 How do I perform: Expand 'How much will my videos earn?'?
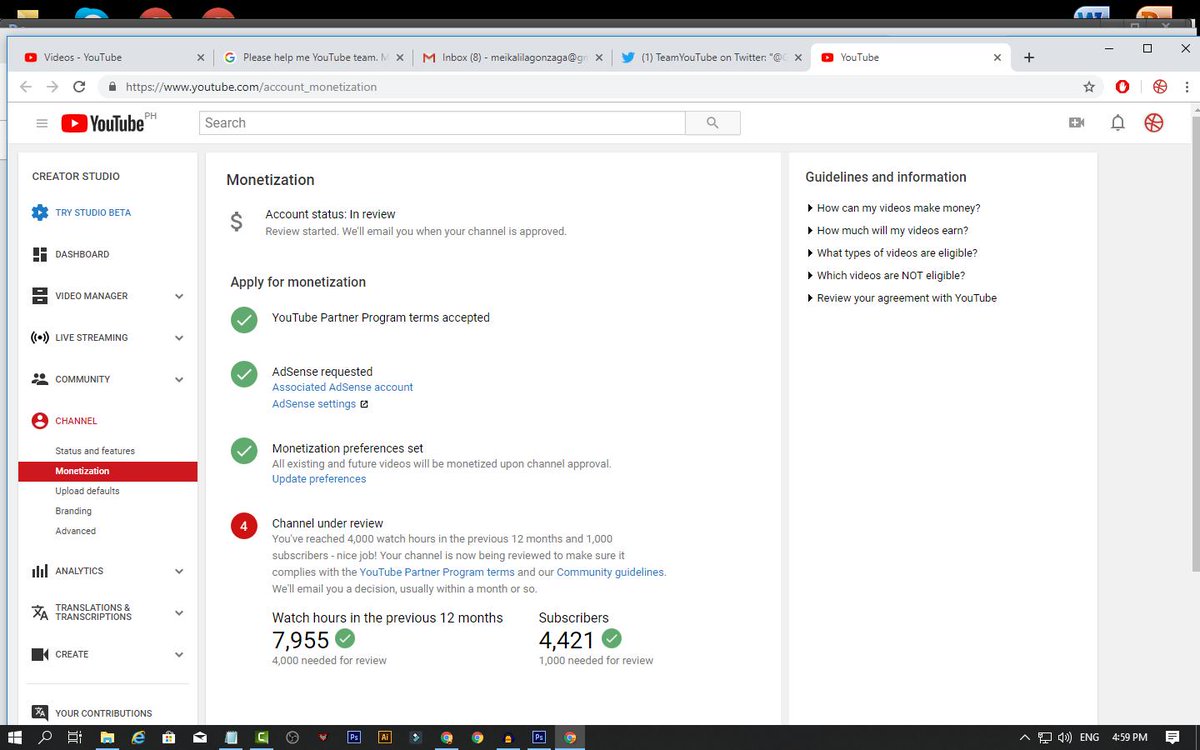[887, 230]
